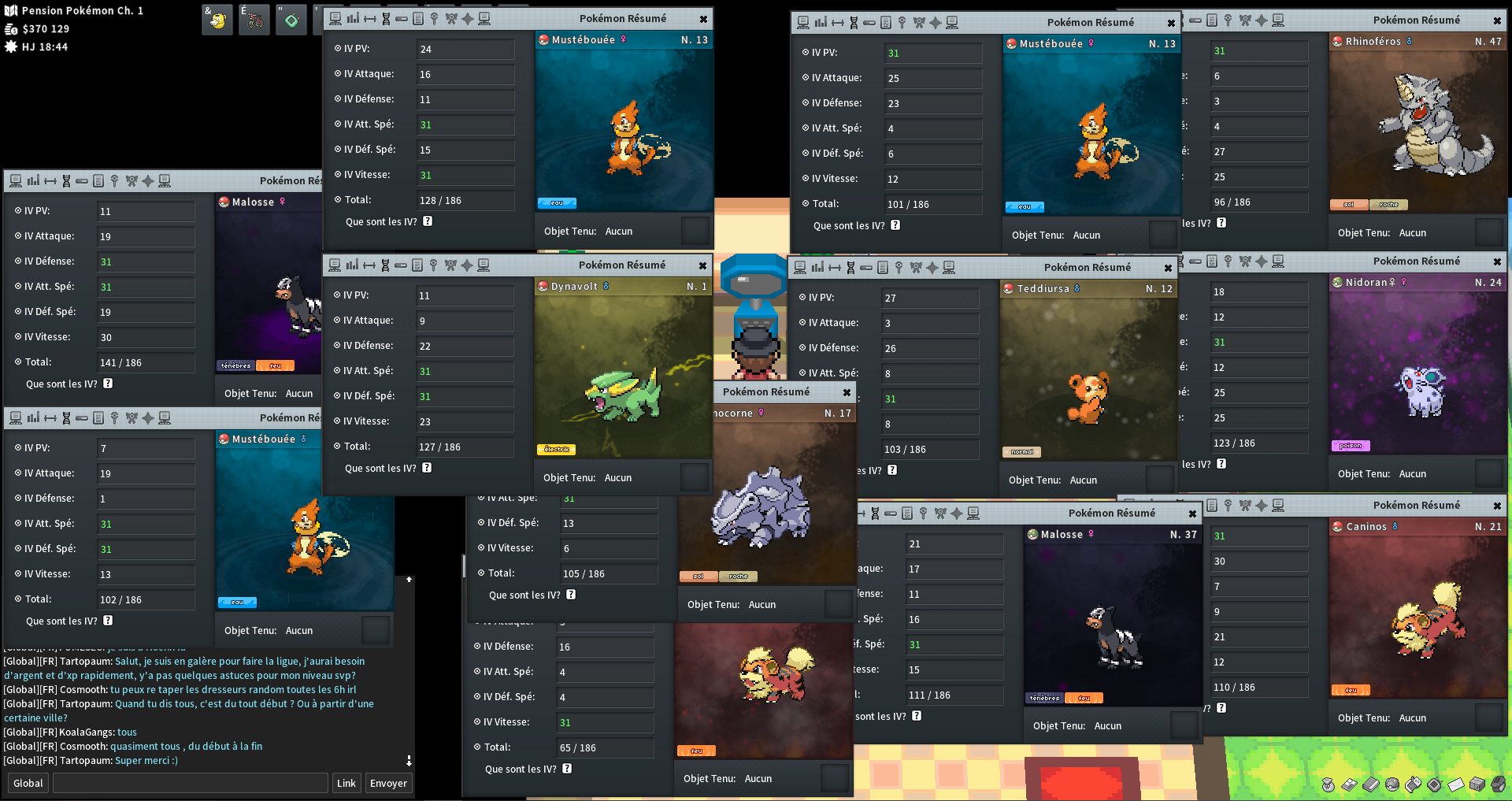The width and height of the screenshot is (1512, 801).
Task: Click the IV help question mark in Malosse 141/186 résumé
Action: (x=108, y=384)
